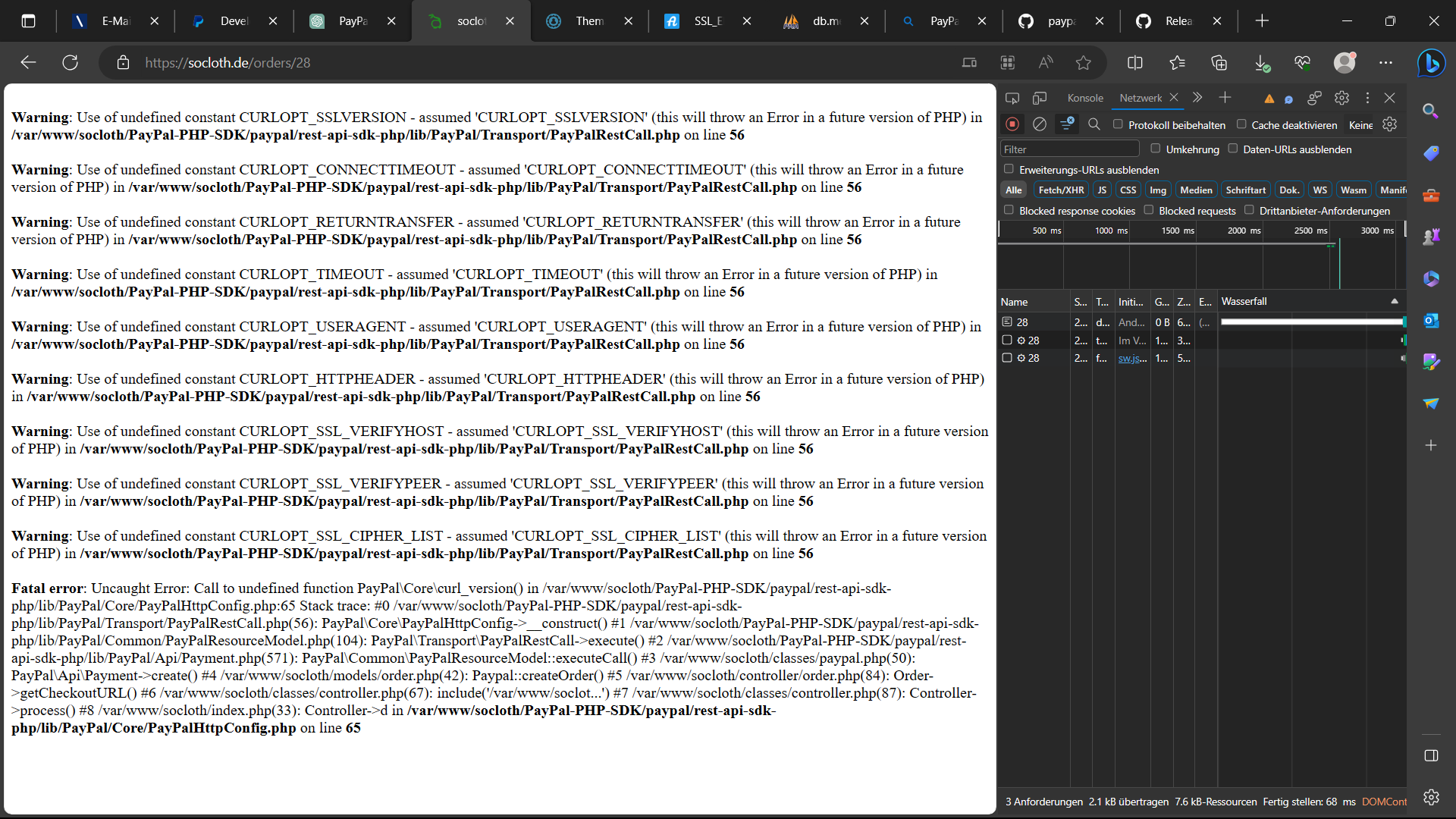Tick Blocked requests checkbox
The height and width of the screenshot is (819, 1456).
[x=1149, y=210]
